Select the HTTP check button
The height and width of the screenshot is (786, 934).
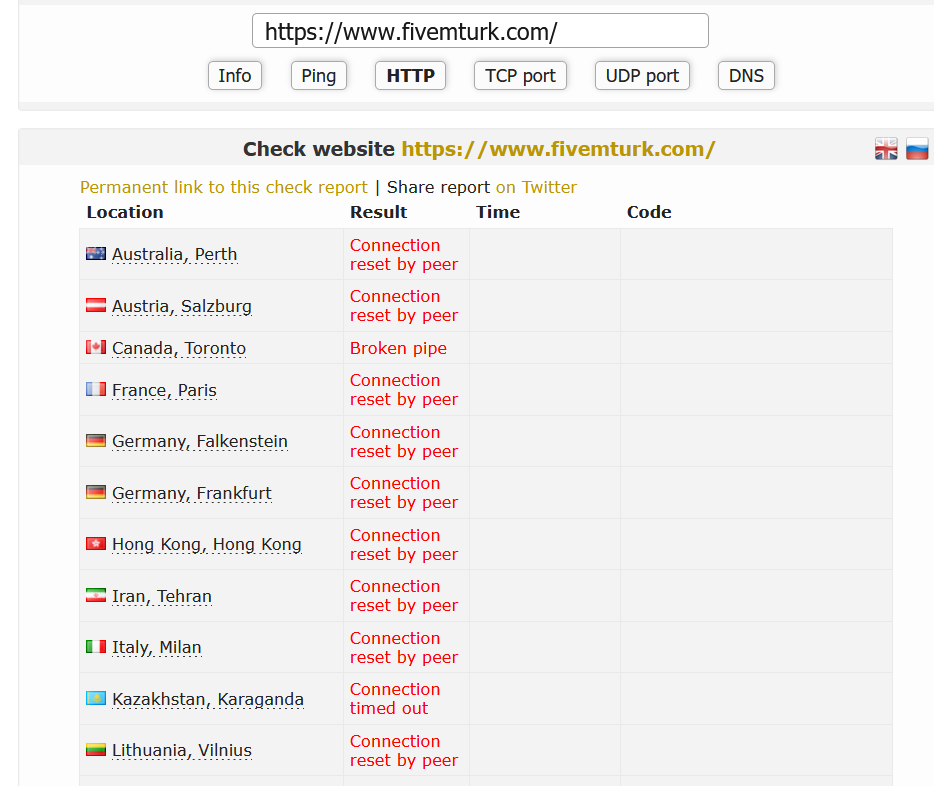coord(410,76)
